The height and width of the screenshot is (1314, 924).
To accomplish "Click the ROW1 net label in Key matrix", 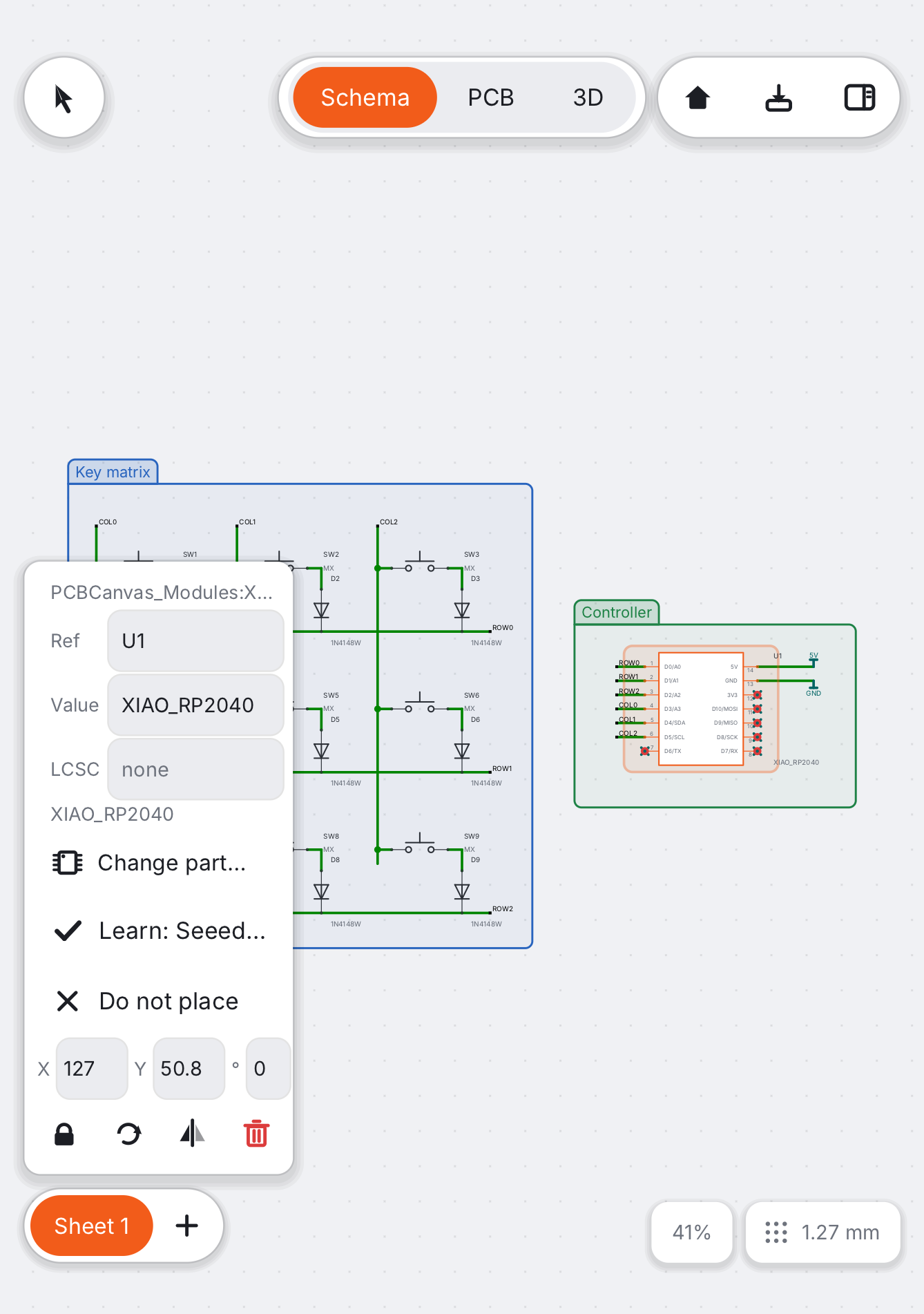I will [x=502, y=769].
